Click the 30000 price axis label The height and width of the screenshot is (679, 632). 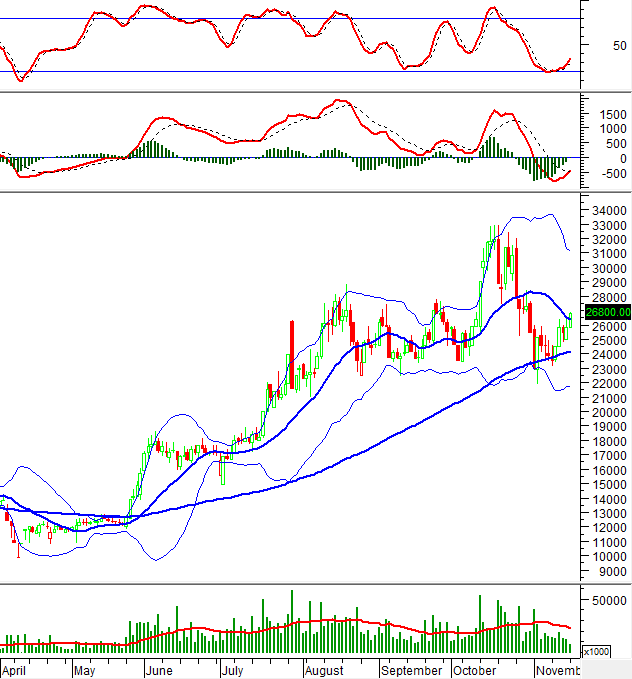coord(609,269)
